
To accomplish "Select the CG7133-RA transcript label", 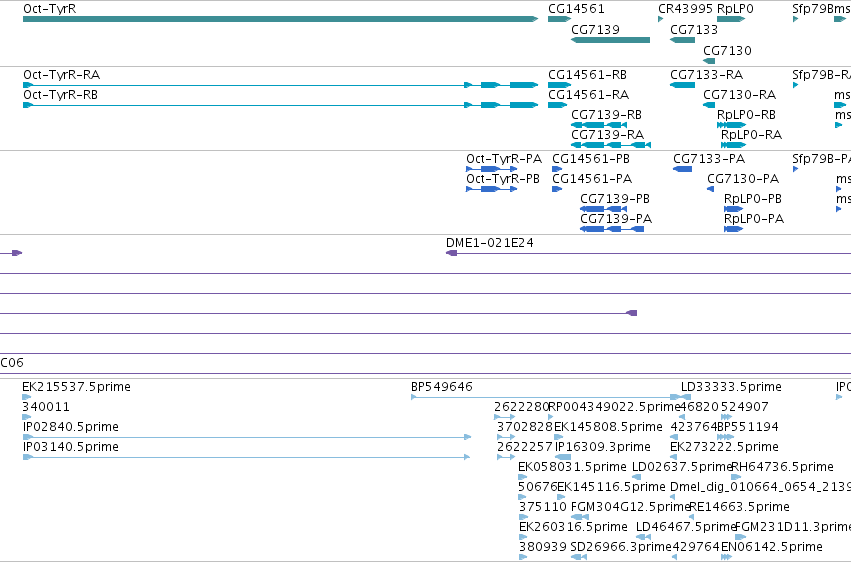I will tap(707, 74).
